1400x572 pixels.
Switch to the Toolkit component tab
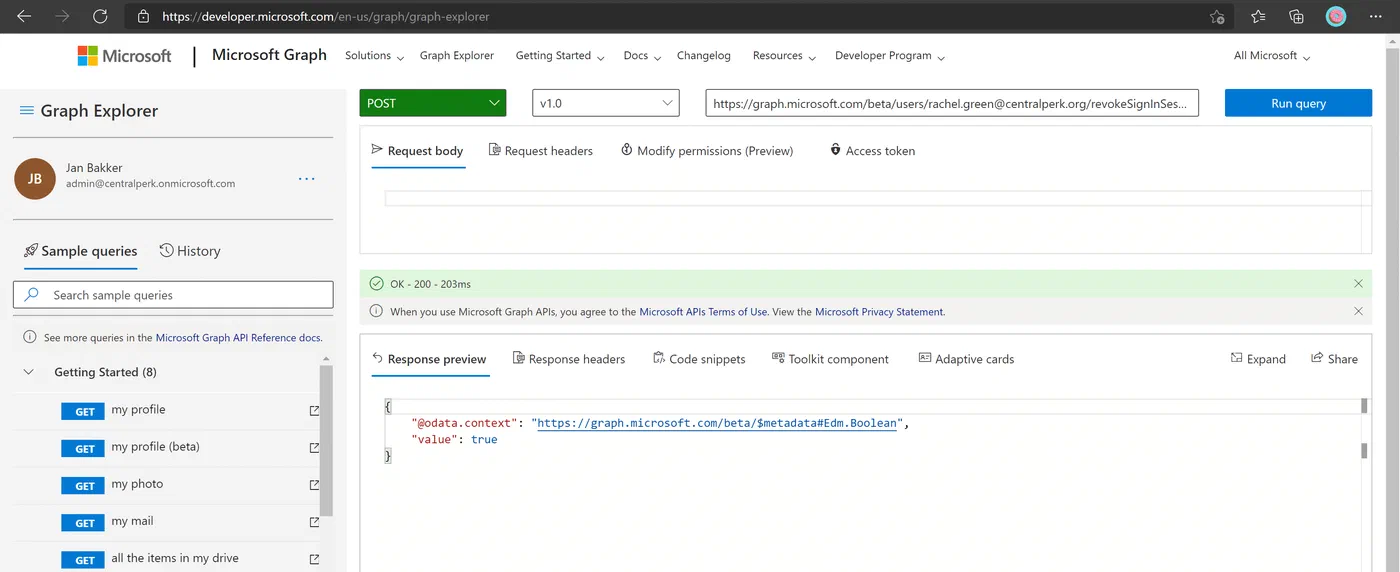coord(830,359)
